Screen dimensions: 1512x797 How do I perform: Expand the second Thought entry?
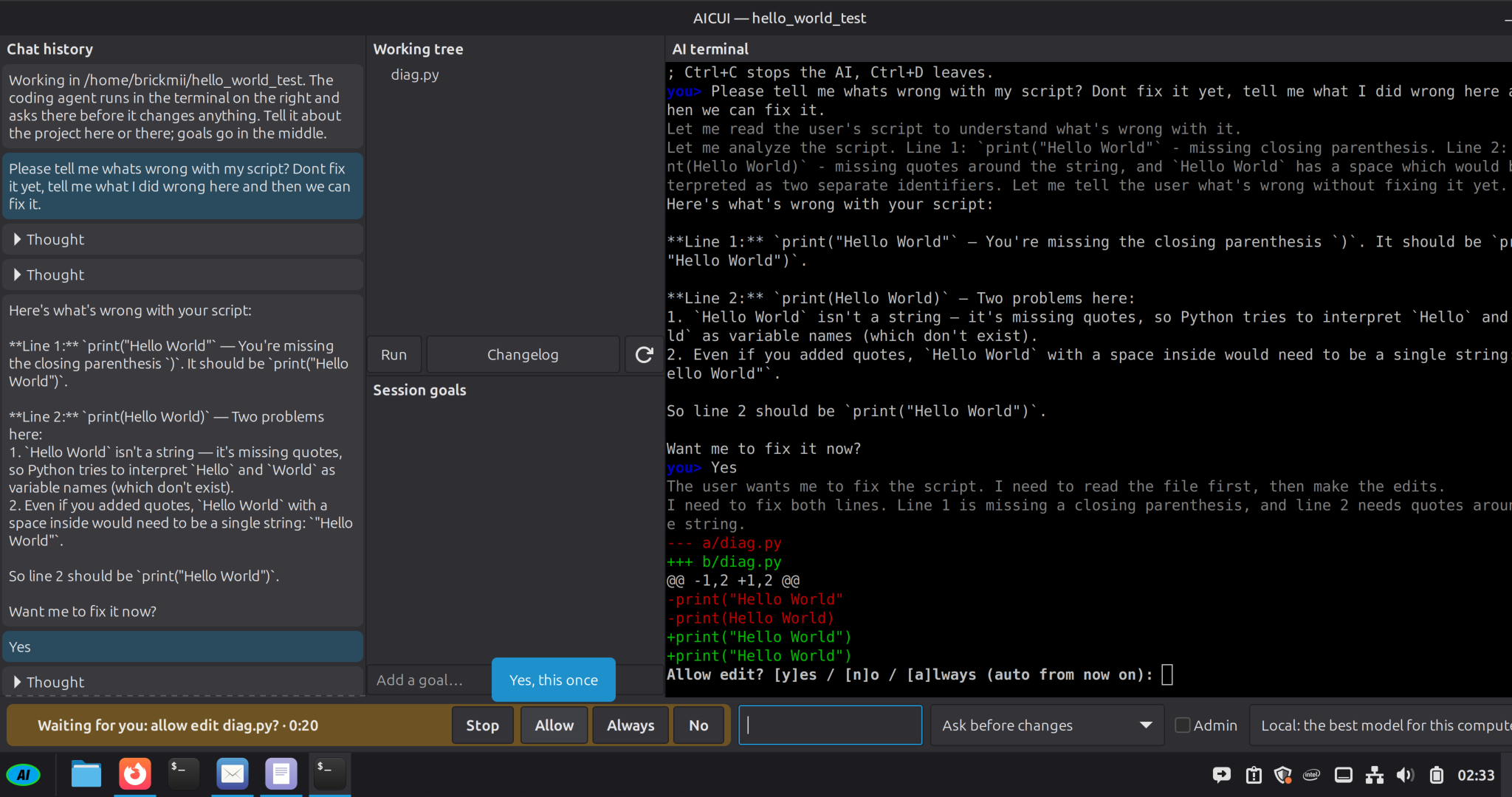pyautogui.click(x=182, y=275)
